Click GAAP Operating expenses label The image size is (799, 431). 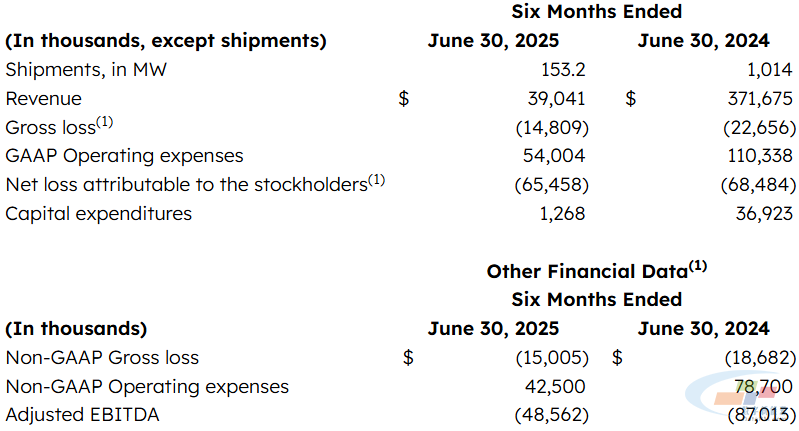(x=124, y=156)
